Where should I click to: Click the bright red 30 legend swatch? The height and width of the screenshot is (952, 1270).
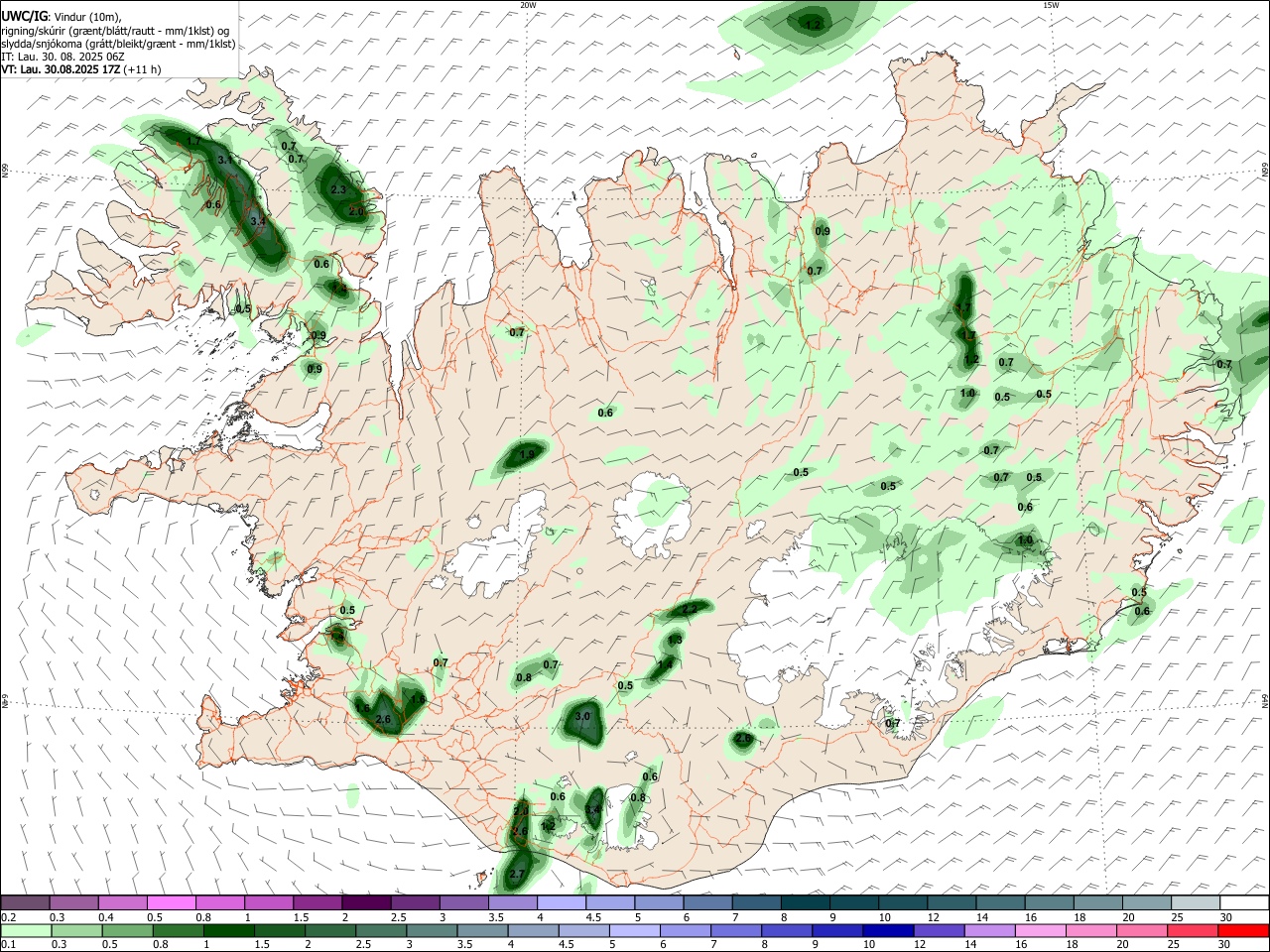pos(1243,931)
